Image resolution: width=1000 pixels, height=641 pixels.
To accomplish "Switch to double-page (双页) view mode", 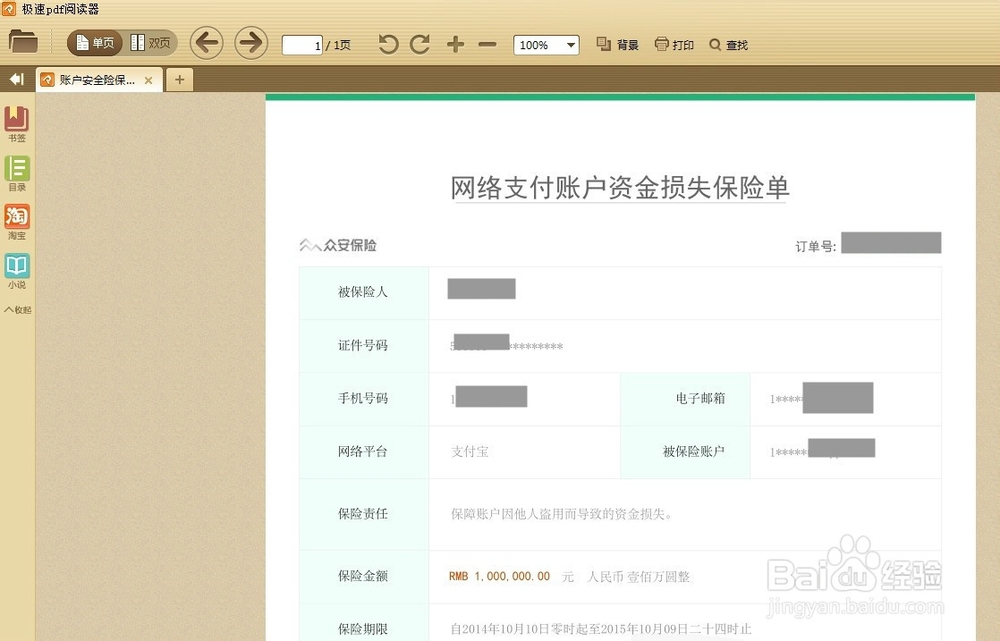I will click(x=152, y=42).
